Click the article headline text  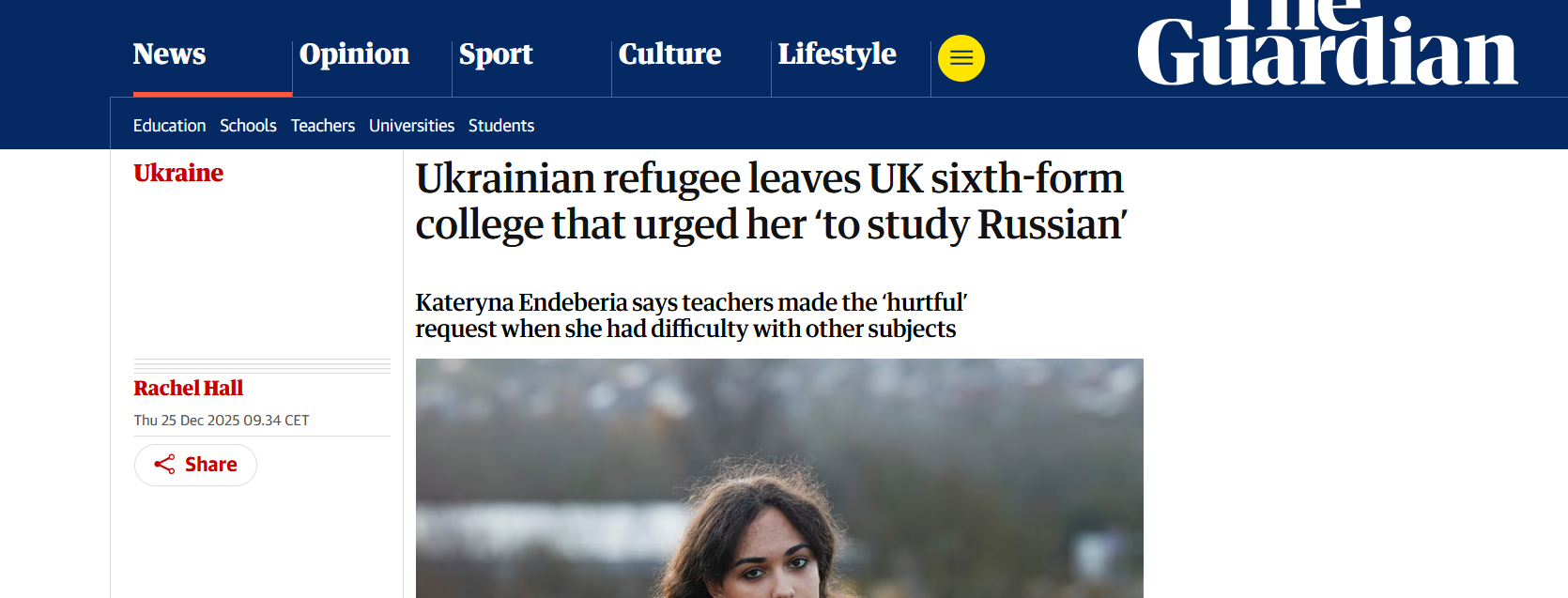point(770,202)
